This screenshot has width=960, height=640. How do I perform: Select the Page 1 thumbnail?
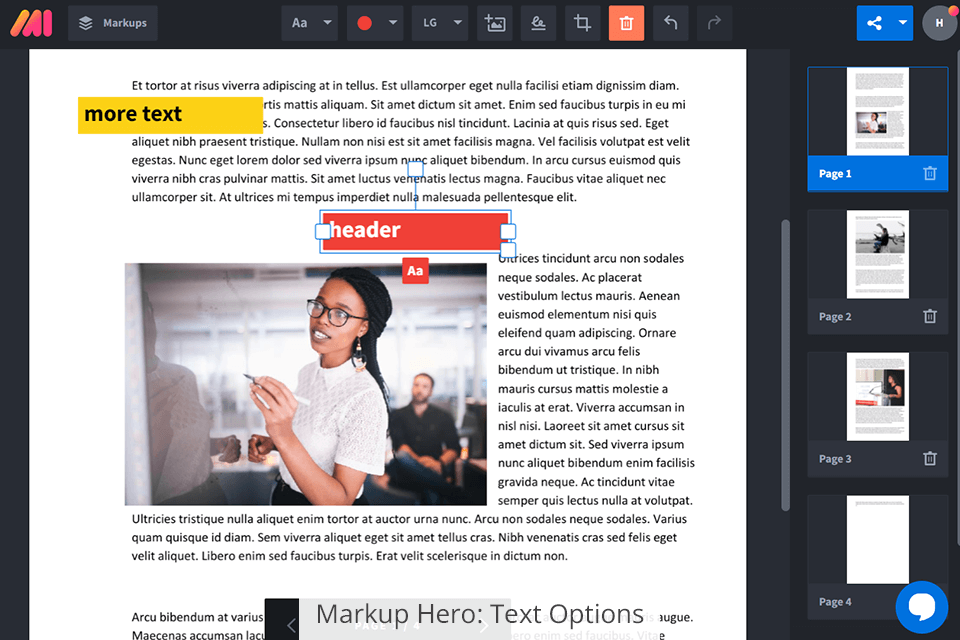[x=878, y=111]
